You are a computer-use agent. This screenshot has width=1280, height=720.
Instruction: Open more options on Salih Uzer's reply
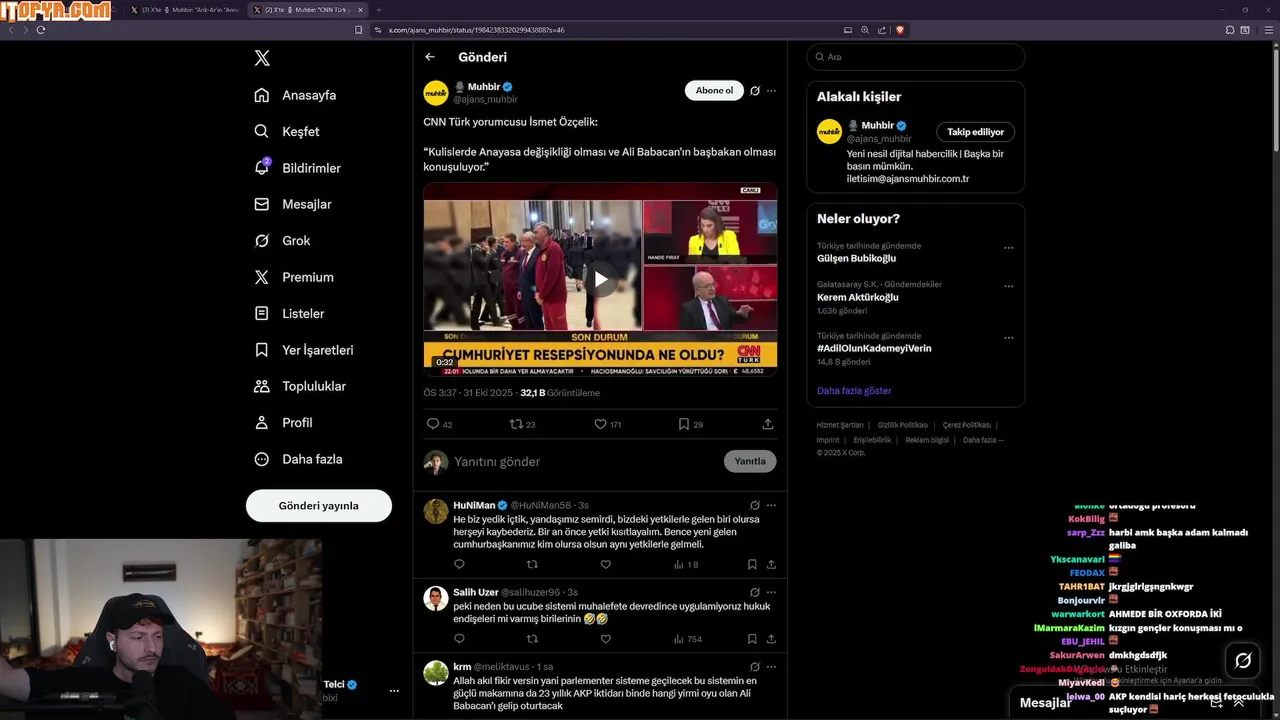771,592
